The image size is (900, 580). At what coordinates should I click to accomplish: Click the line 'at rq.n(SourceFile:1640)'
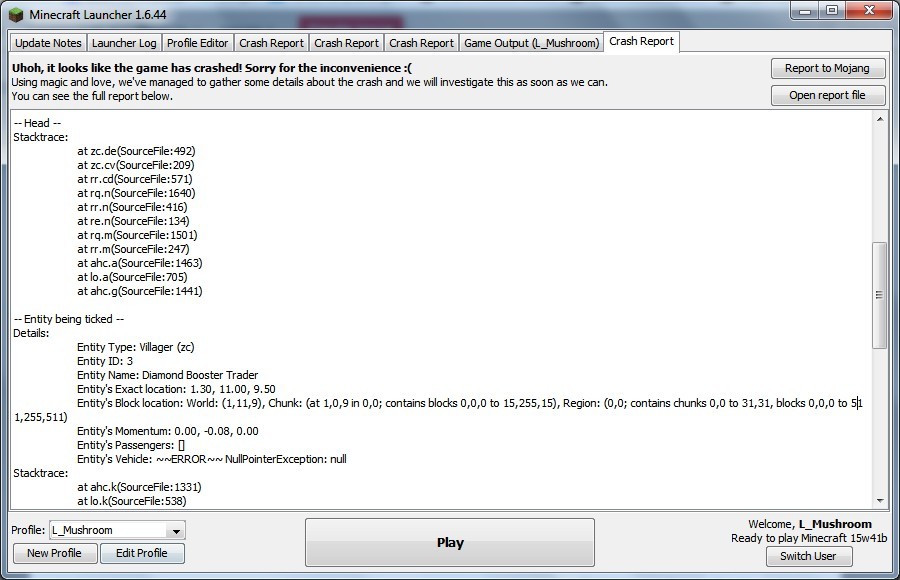(x=136, y=193)
